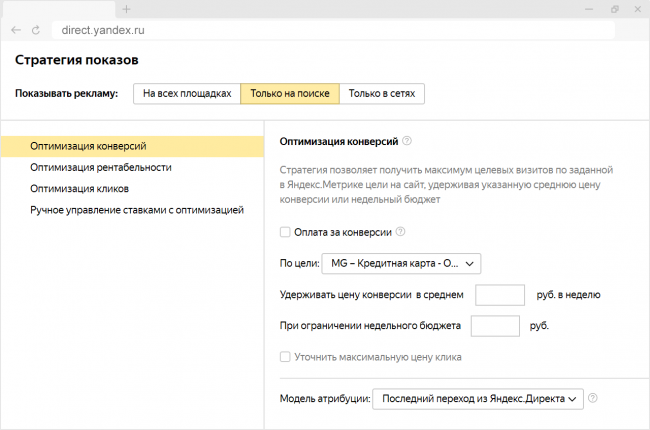Open a new browser tab with plus icon

(x=126, y=9)
